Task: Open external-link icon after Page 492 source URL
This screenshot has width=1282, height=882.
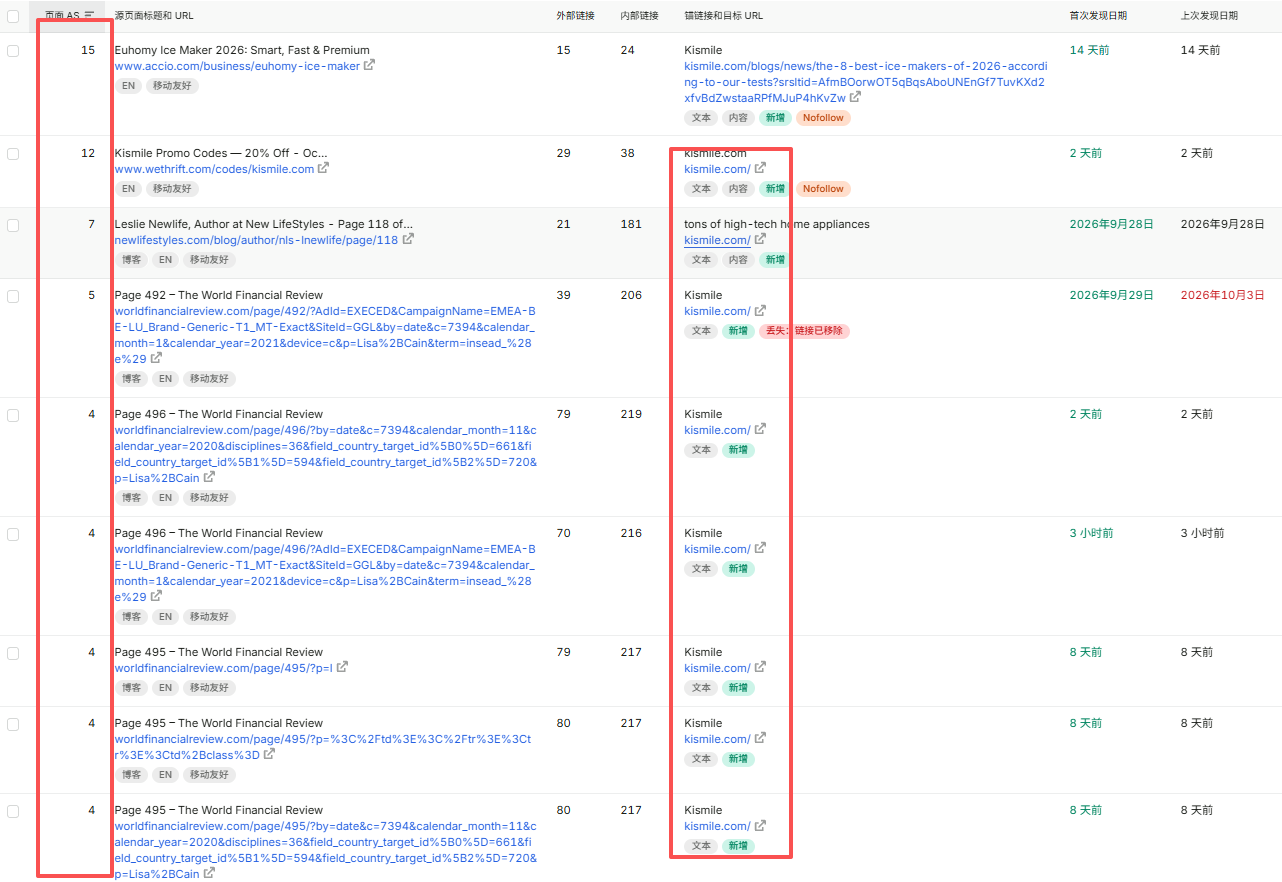Action: coord(156,358)
